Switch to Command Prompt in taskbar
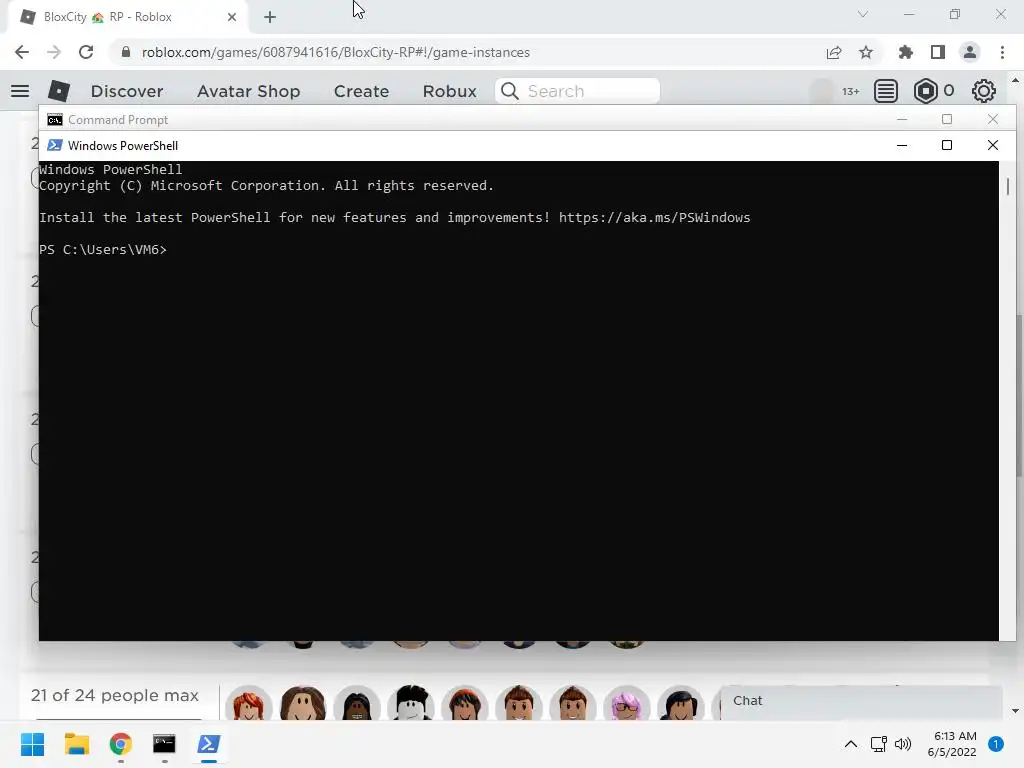The image size is (1024, 768). (x=164, y=744)
